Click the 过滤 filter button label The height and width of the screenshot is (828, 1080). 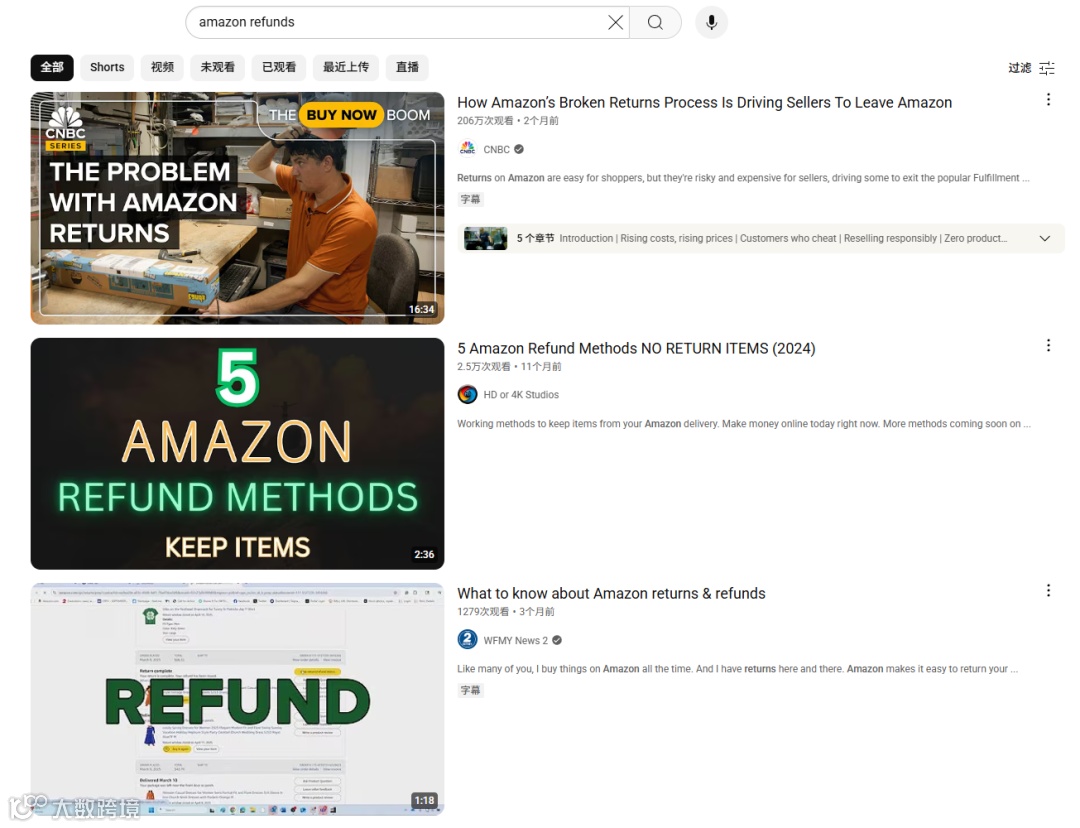(1019, 68)
